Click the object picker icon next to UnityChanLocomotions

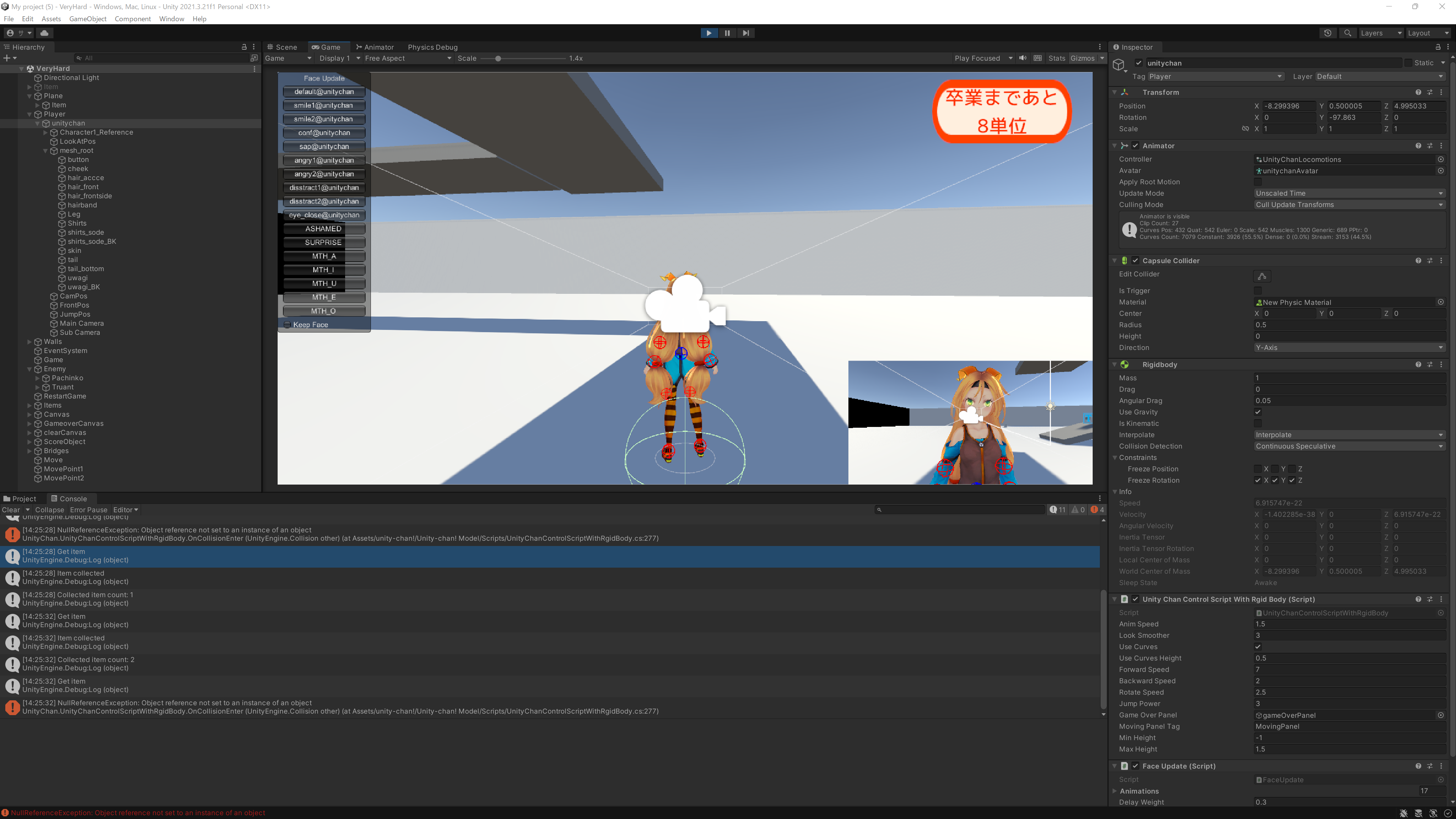pos(1440,159)
